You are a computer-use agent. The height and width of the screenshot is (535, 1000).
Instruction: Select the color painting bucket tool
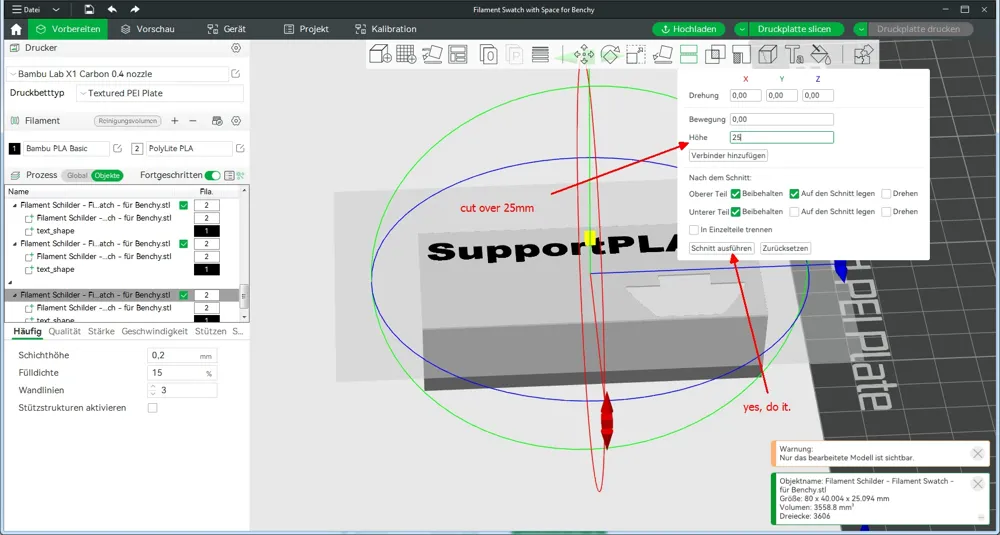click(x=820, y=55)
